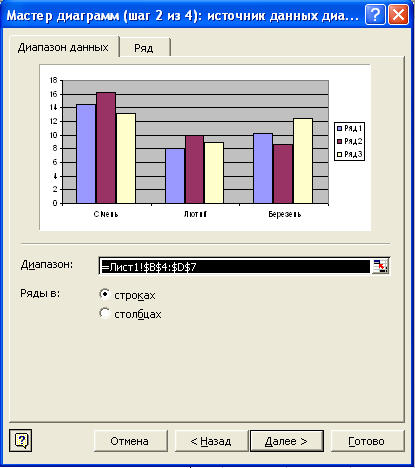Click the Січень axis label in preview

106,214
